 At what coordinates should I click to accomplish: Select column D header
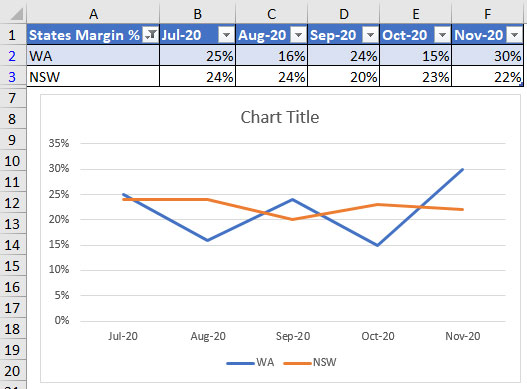click(343, 14)
